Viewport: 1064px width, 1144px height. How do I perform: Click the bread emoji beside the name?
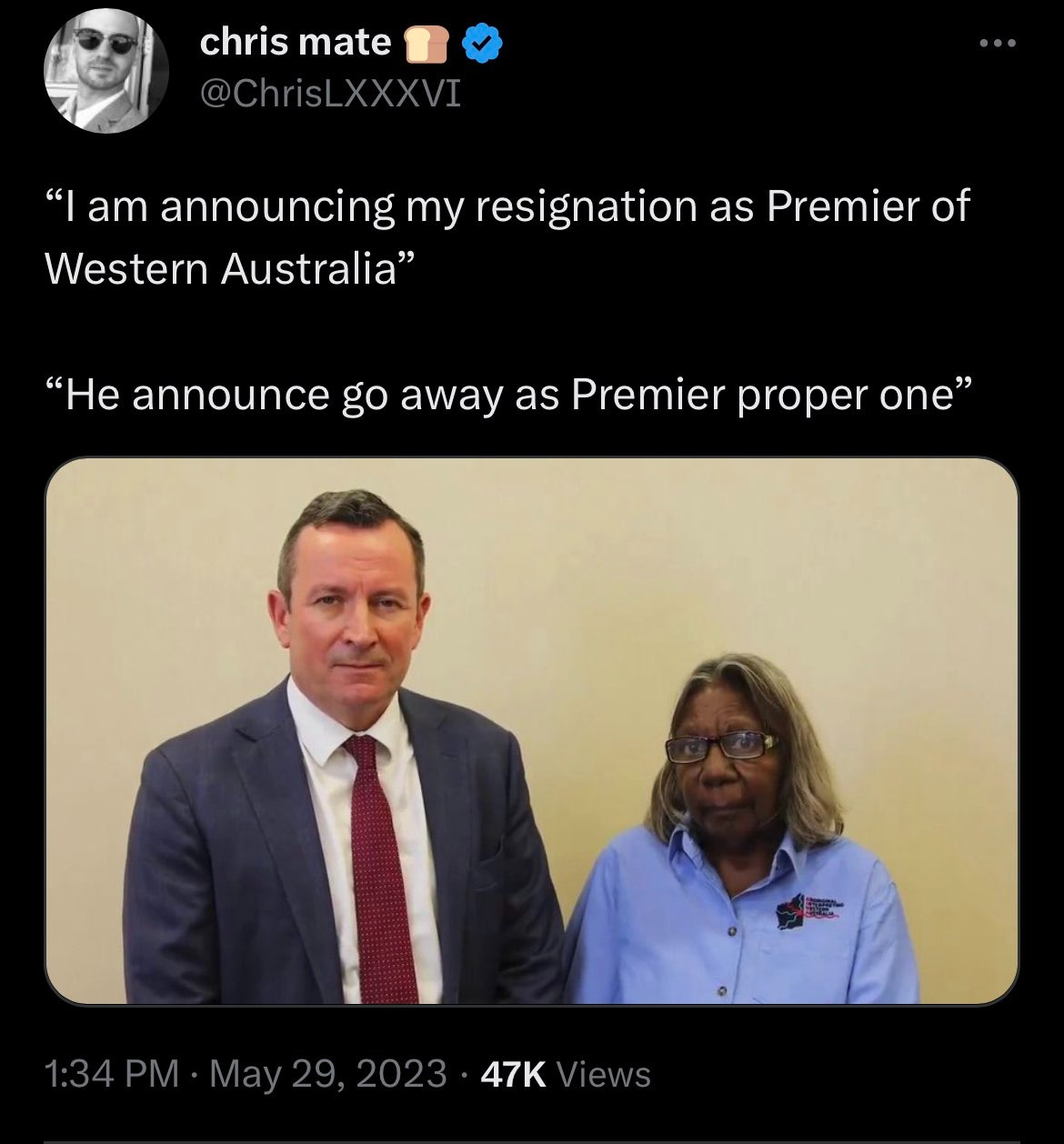click(x=426, y=44)
